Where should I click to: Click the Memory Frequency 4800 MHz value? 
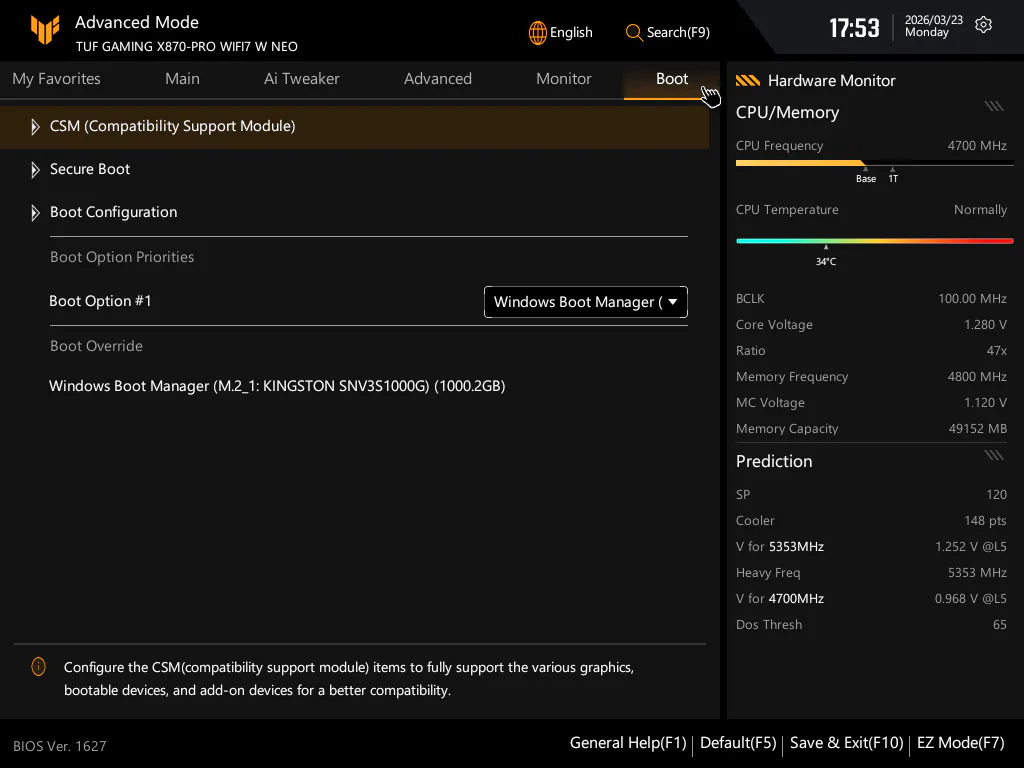(x=977, y=377)
